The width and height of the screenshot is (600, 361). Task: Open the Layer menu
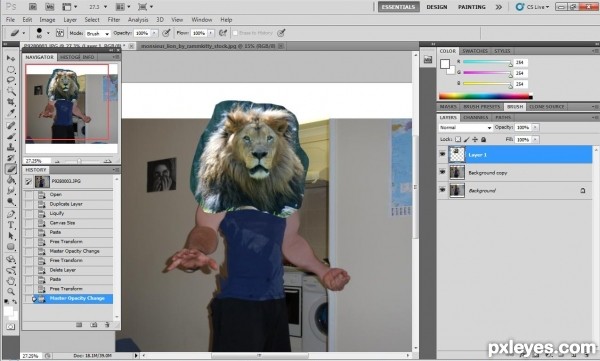pyautogui.click(x=70, y=20)
